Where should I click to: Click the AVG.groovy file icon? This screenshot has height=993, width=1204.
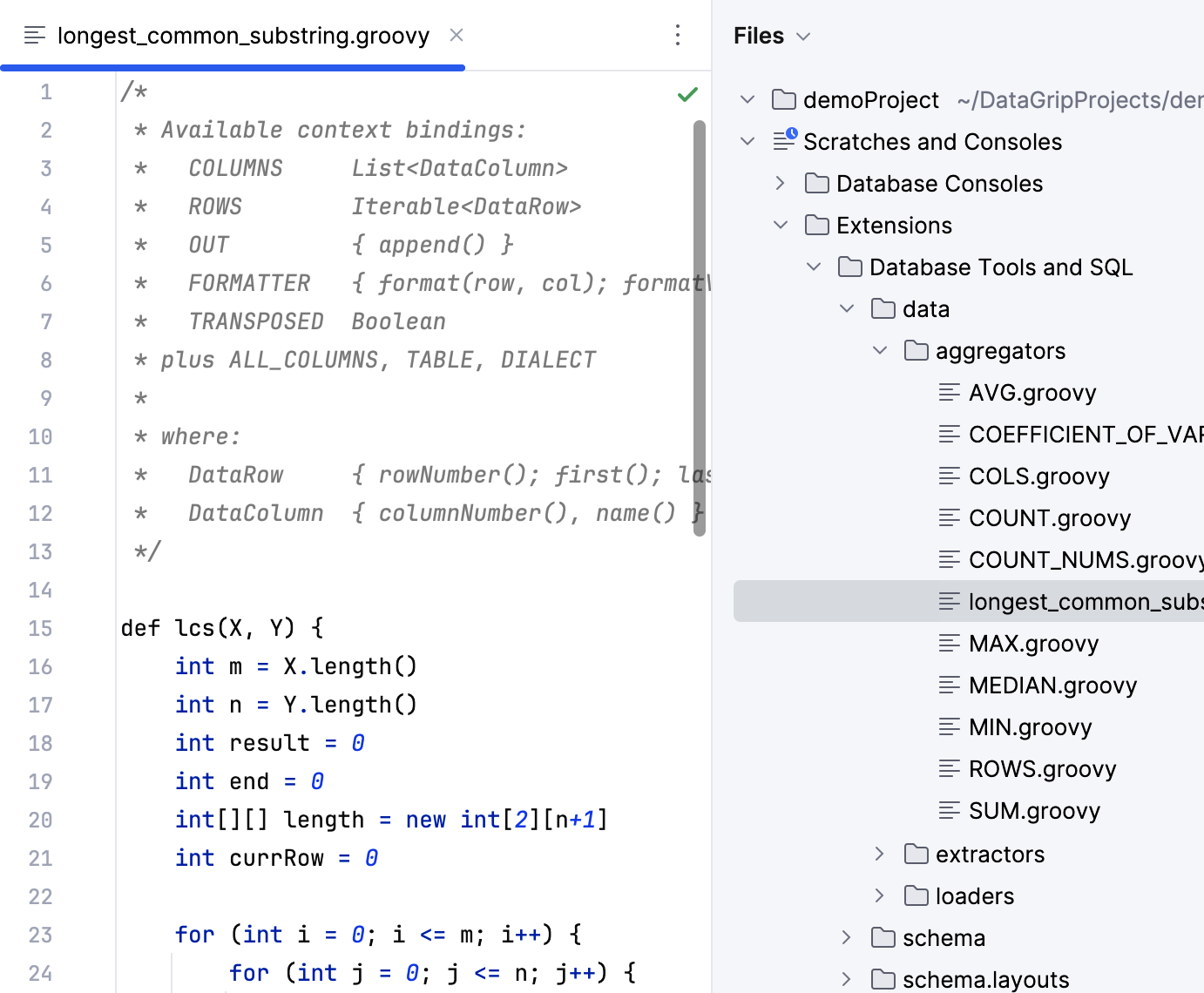(949, 392)
